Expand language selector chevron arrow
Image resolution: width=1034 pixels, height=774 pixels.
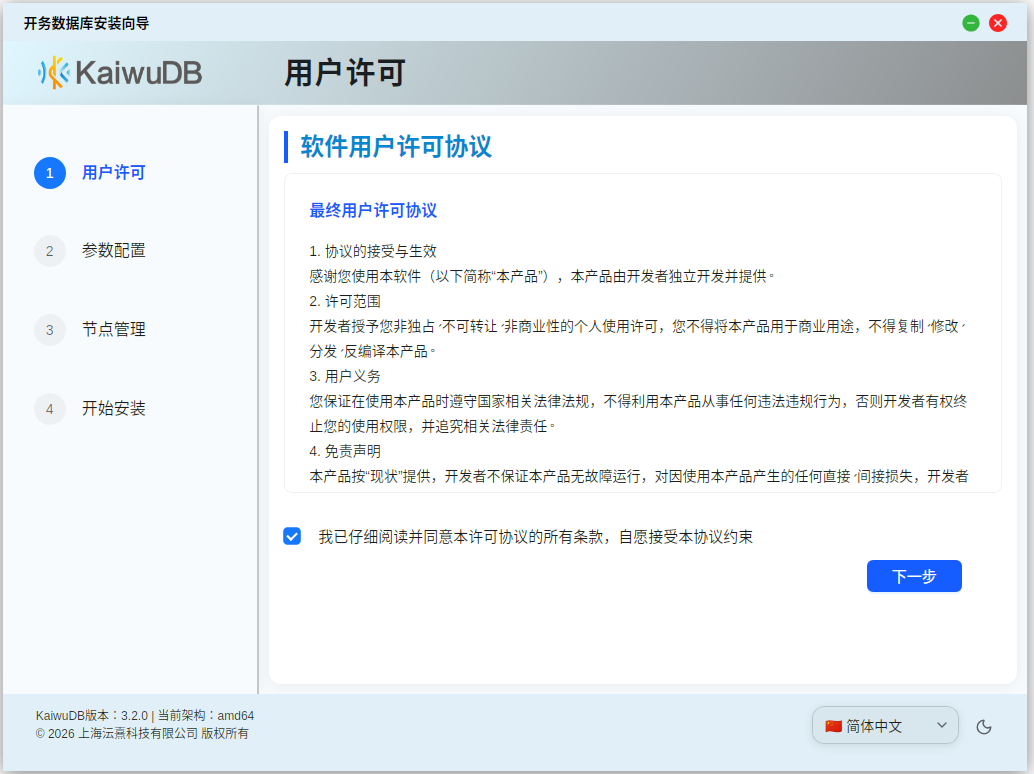point(942,725)
